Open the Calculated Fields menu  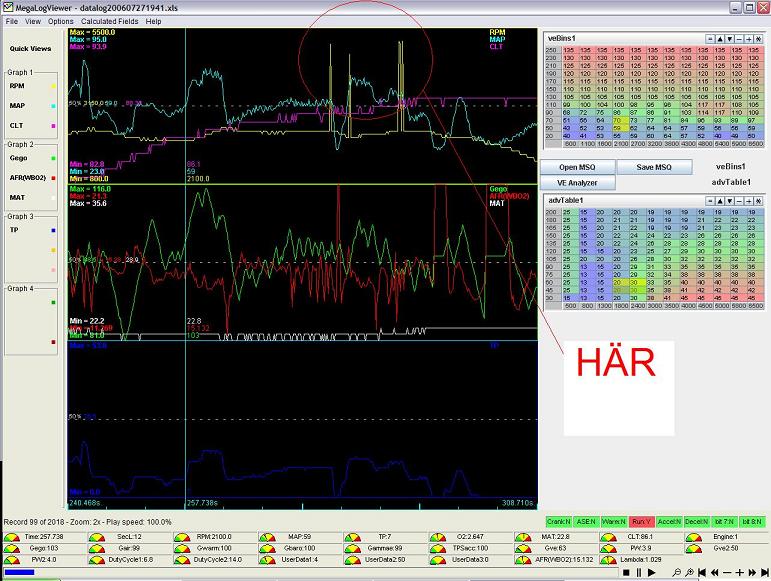tap(110, 22)
